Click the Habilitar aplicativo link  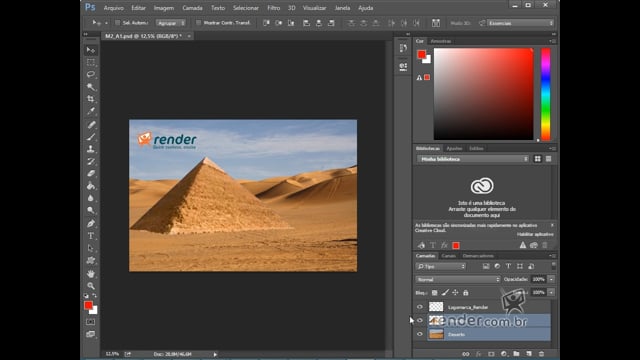pyautogui.click(x=535, y=234)
